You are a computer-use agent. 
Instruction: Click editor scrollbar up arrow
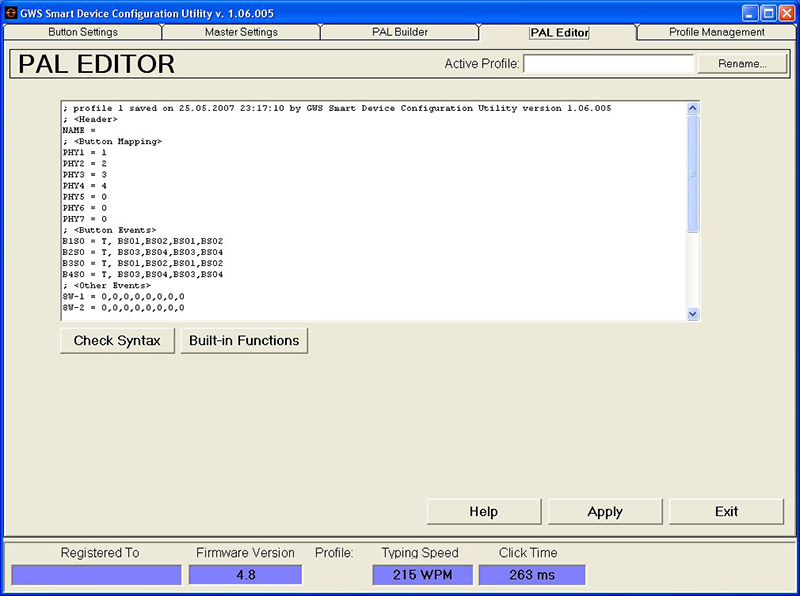pyautogui.click(x=692, y=108)
